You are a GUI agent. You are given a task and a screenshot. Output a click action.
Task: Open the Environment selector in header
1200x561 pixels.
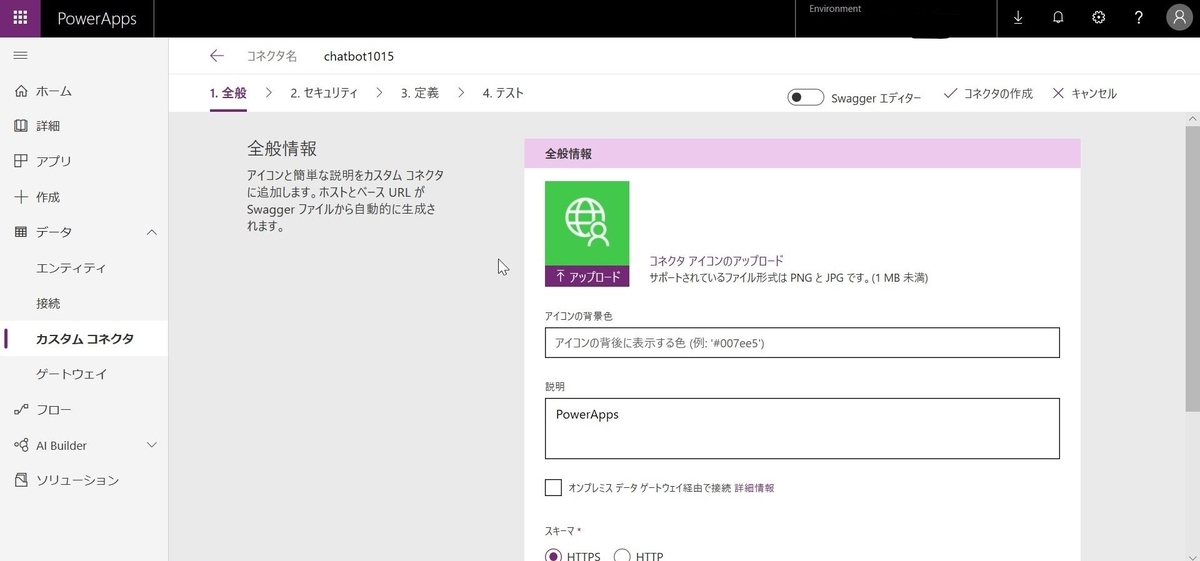click(x=896, y=19)
